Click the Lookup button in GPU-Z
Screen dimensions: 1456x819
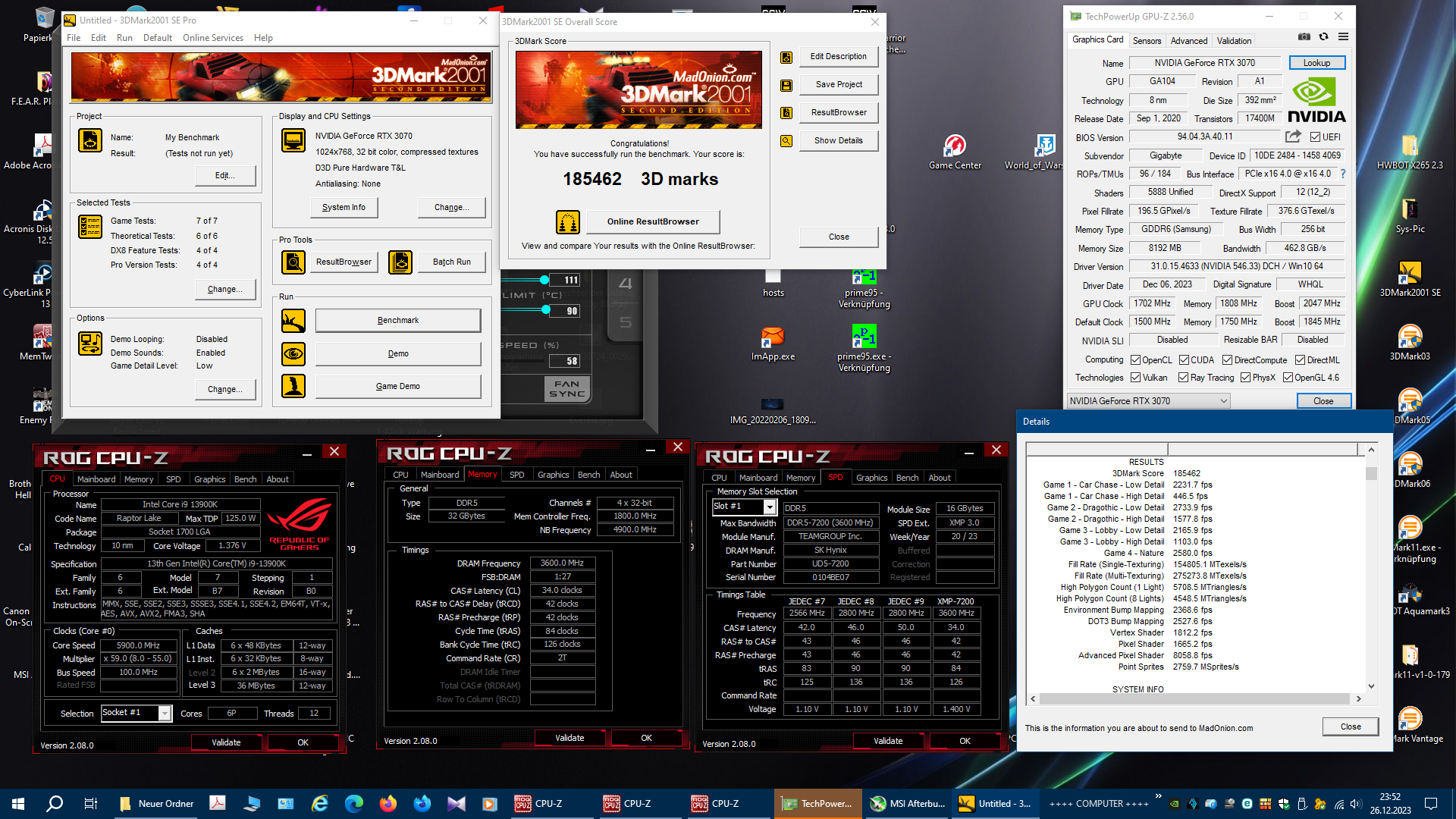1316,63
